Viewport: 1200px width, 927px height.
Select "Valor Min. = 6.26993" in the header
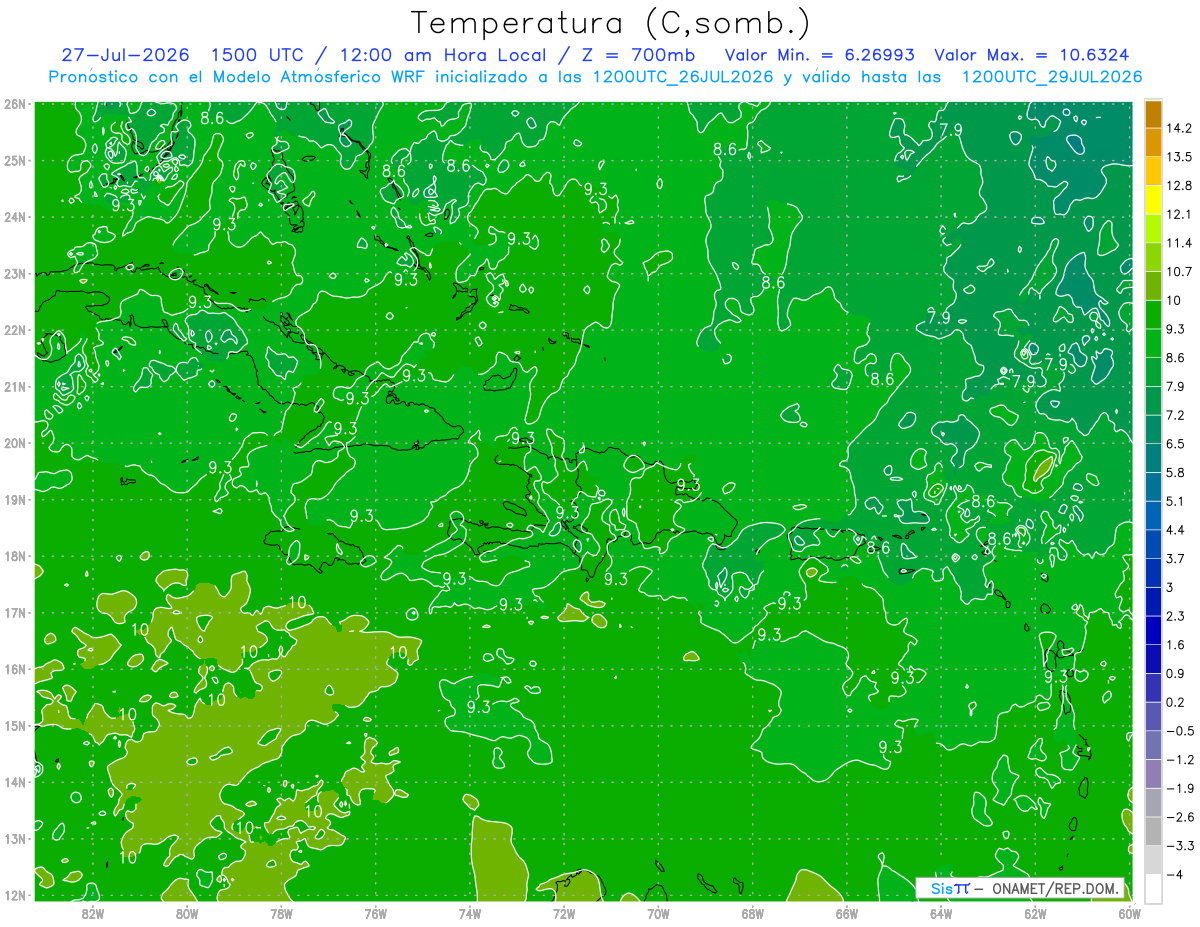point(819,55)
